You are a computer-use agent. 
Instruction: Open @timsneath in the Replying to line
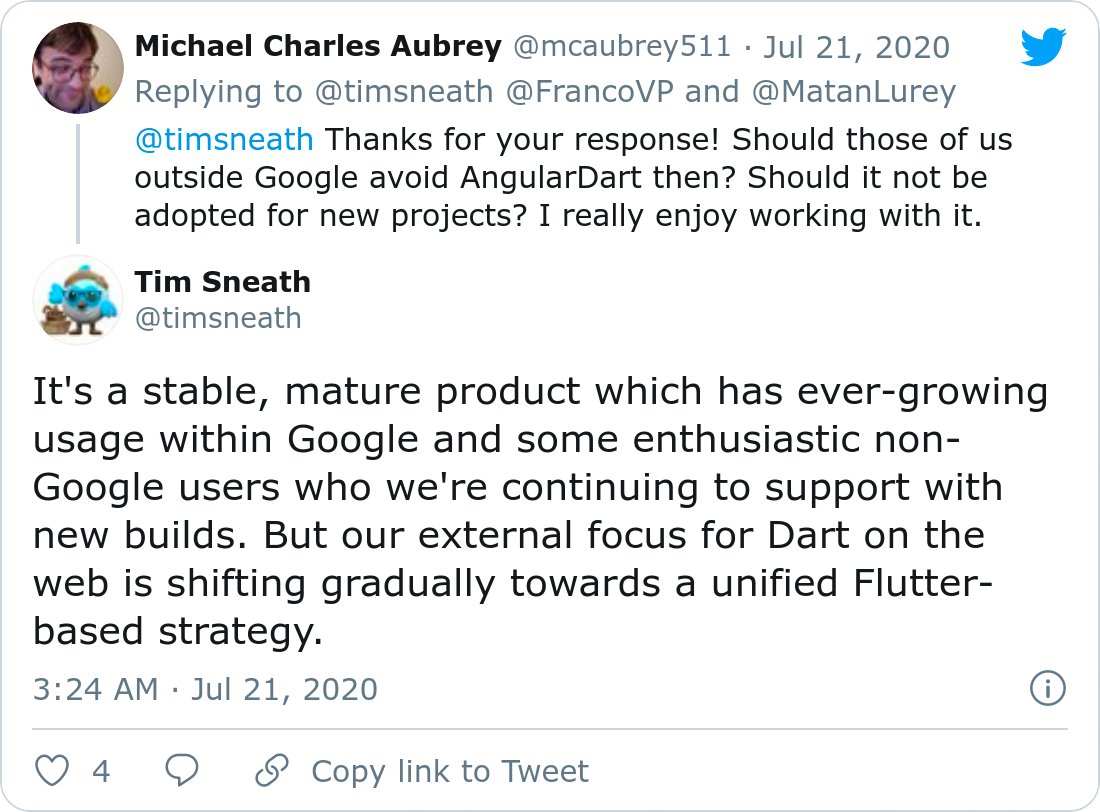404,92
